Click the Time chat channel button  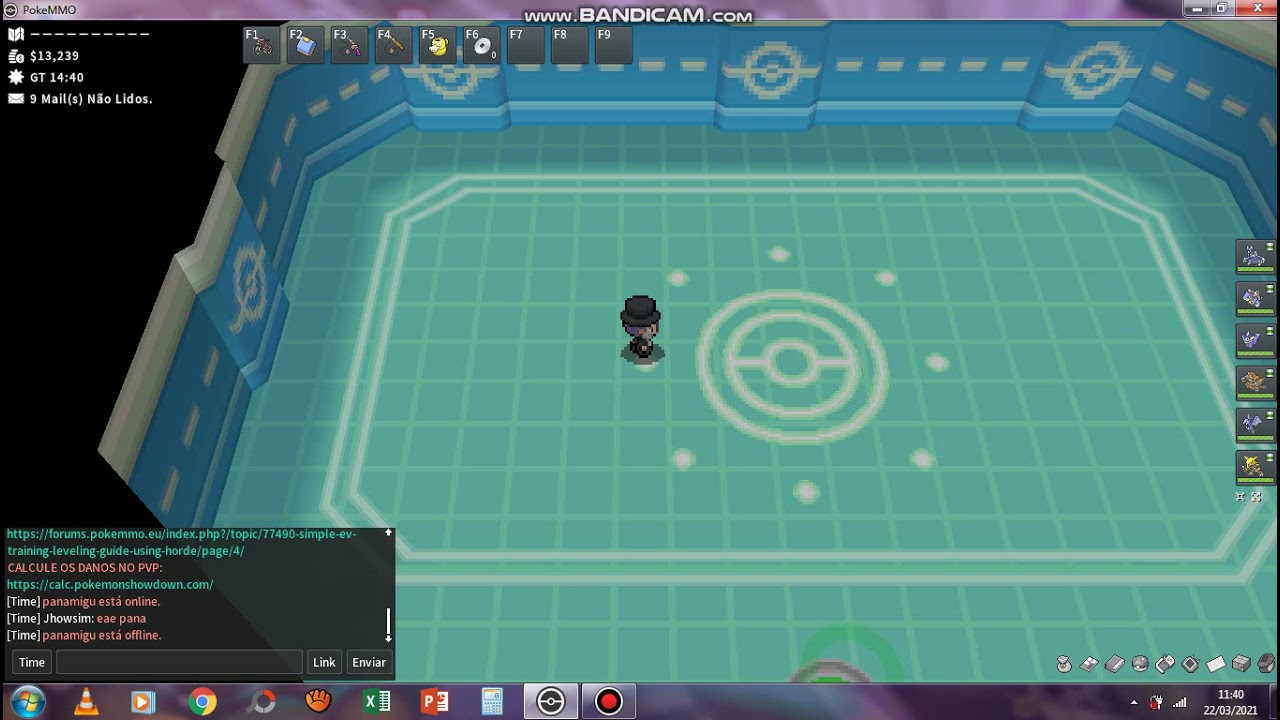[x=32, y=662]
